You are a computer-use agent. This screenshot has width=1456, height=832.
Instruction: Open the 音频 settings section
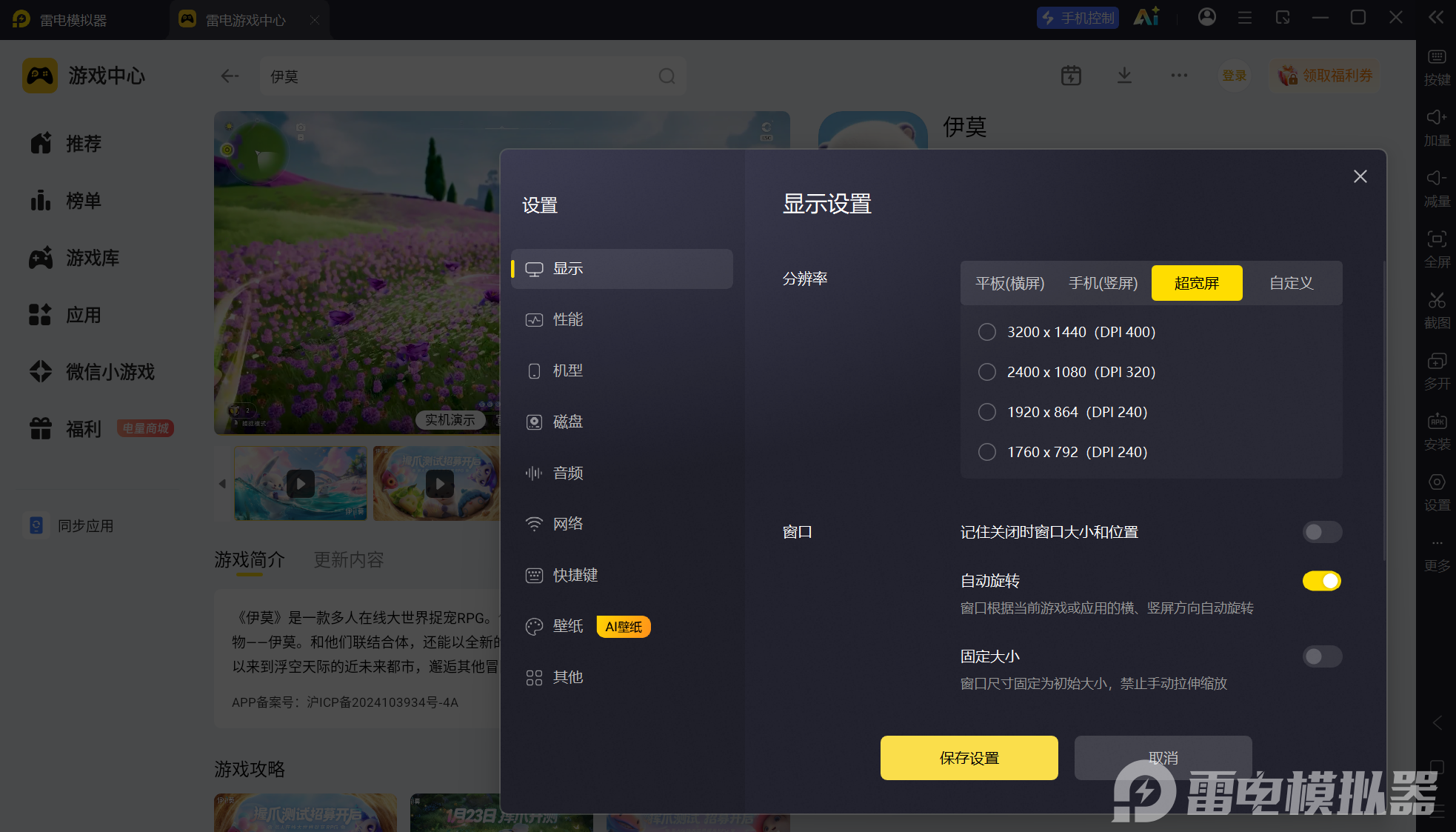click(x=621, y=473)
